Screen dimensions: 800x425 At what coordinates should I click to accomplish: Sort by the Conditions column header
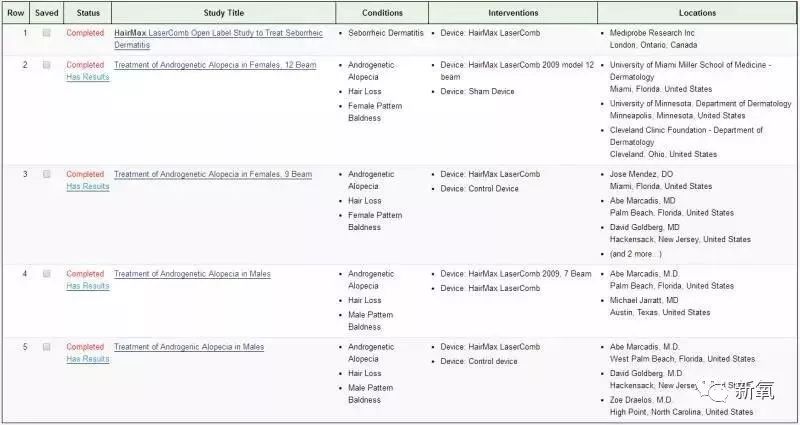point(382,13)
